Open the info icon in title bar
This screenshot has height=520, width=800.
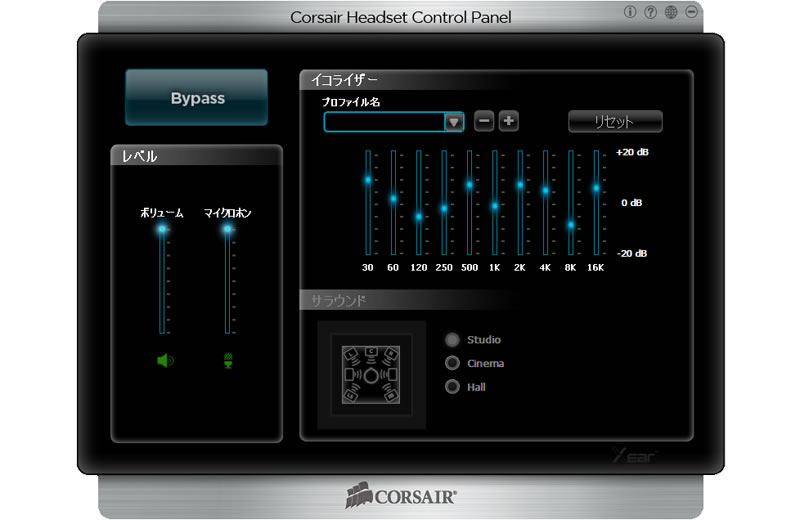tap(630, 12)
